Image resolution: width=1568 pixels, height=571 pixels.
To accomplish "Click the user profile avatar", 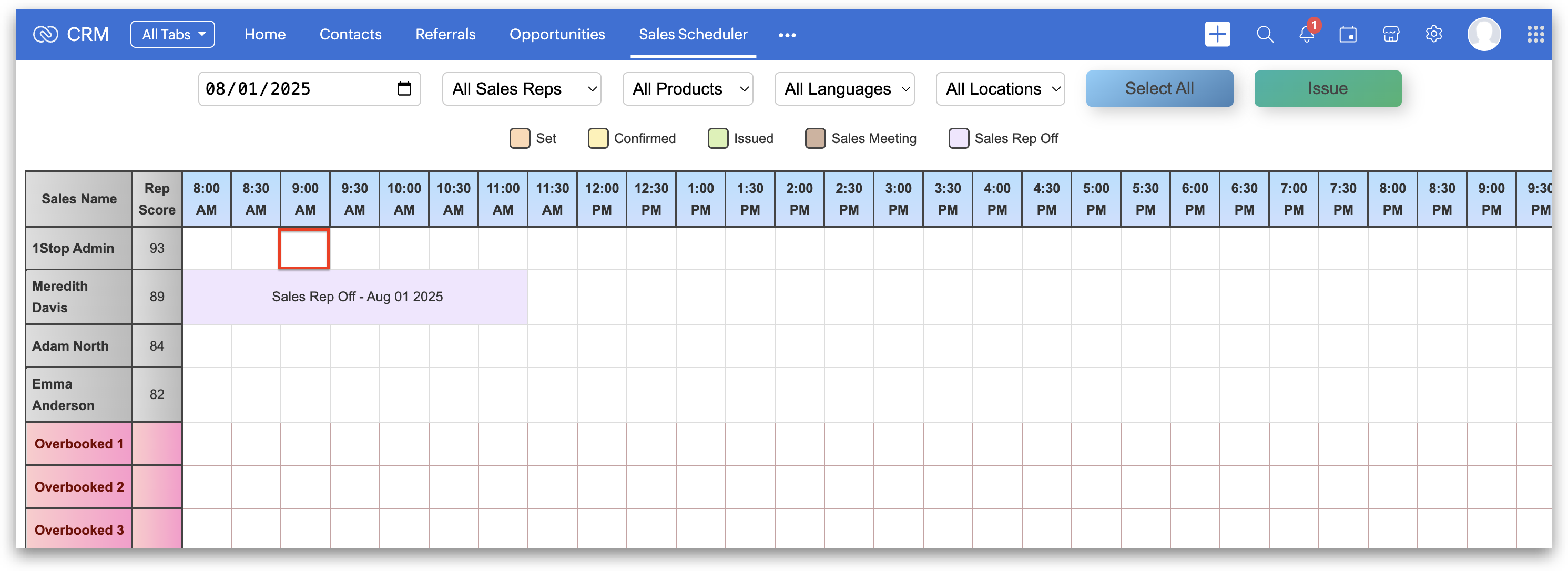I will (x=1484, y=34).
